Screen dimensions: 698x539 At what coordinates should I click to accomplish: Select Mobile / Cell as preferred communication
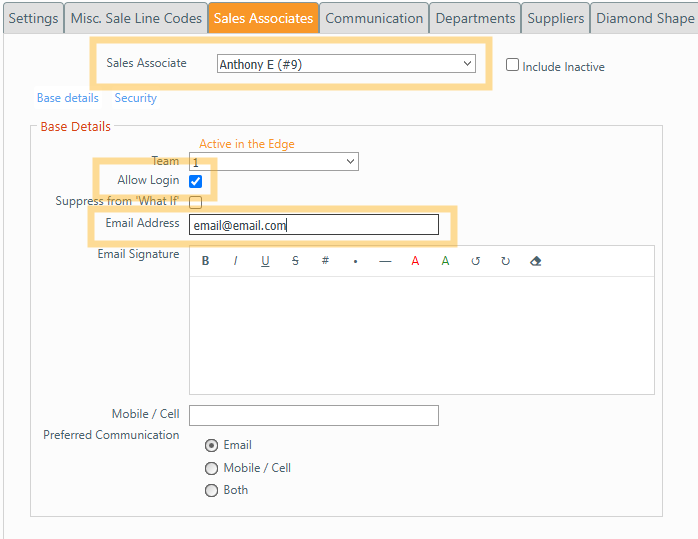(x=211, y=468)
